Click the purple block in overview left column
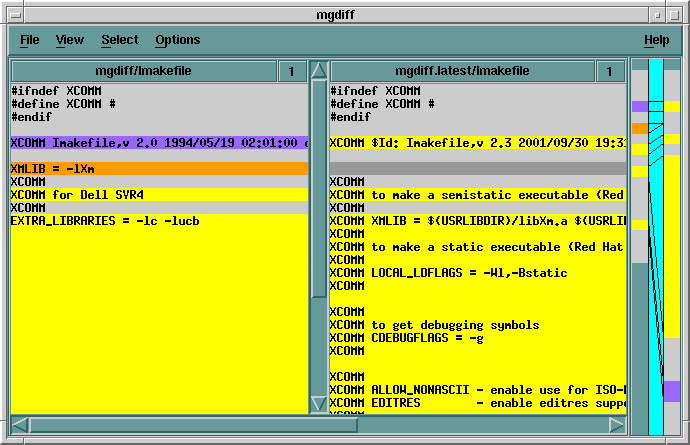Viewport: 690px width, 445px height. pyautogui.click(x=640, y=106)
